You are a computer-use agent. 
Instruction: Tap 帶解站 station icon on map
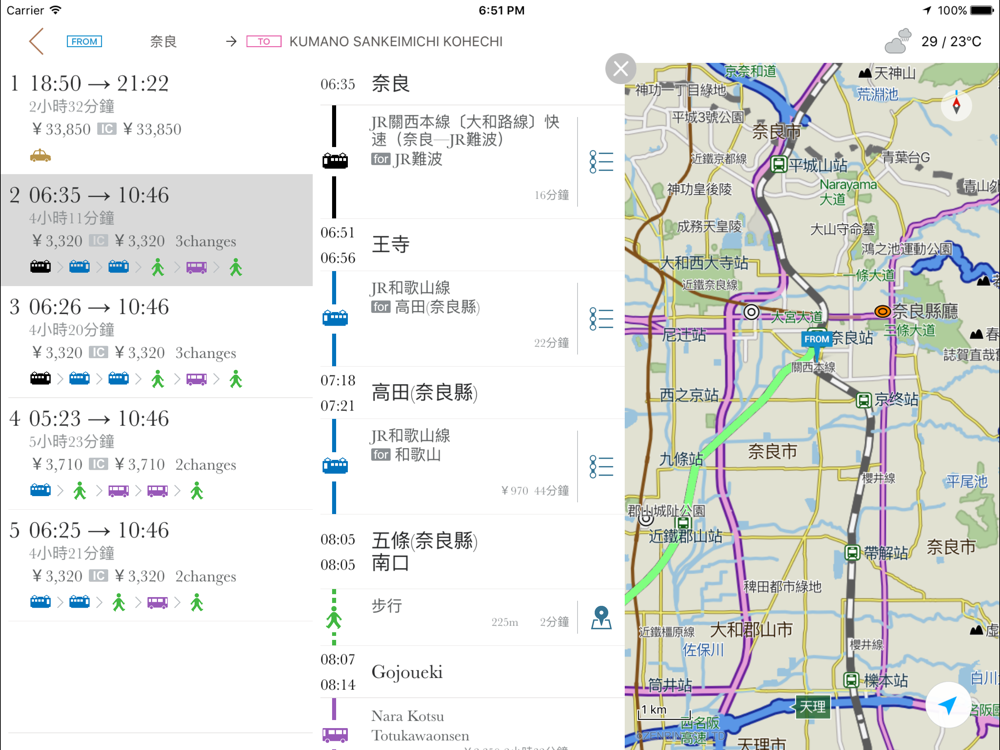pyautogui.click(x=853, y=553)
